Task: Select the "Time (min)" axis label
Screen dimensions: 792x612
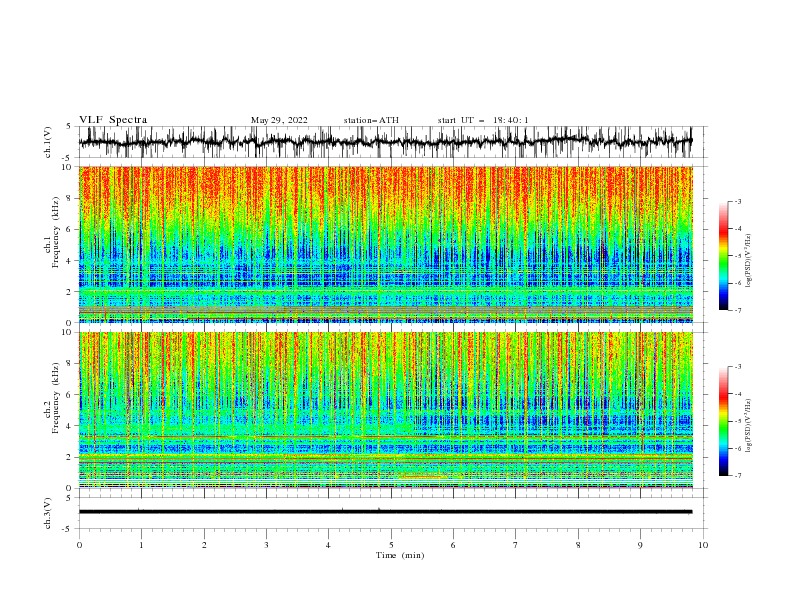Action: coord(400,555)
